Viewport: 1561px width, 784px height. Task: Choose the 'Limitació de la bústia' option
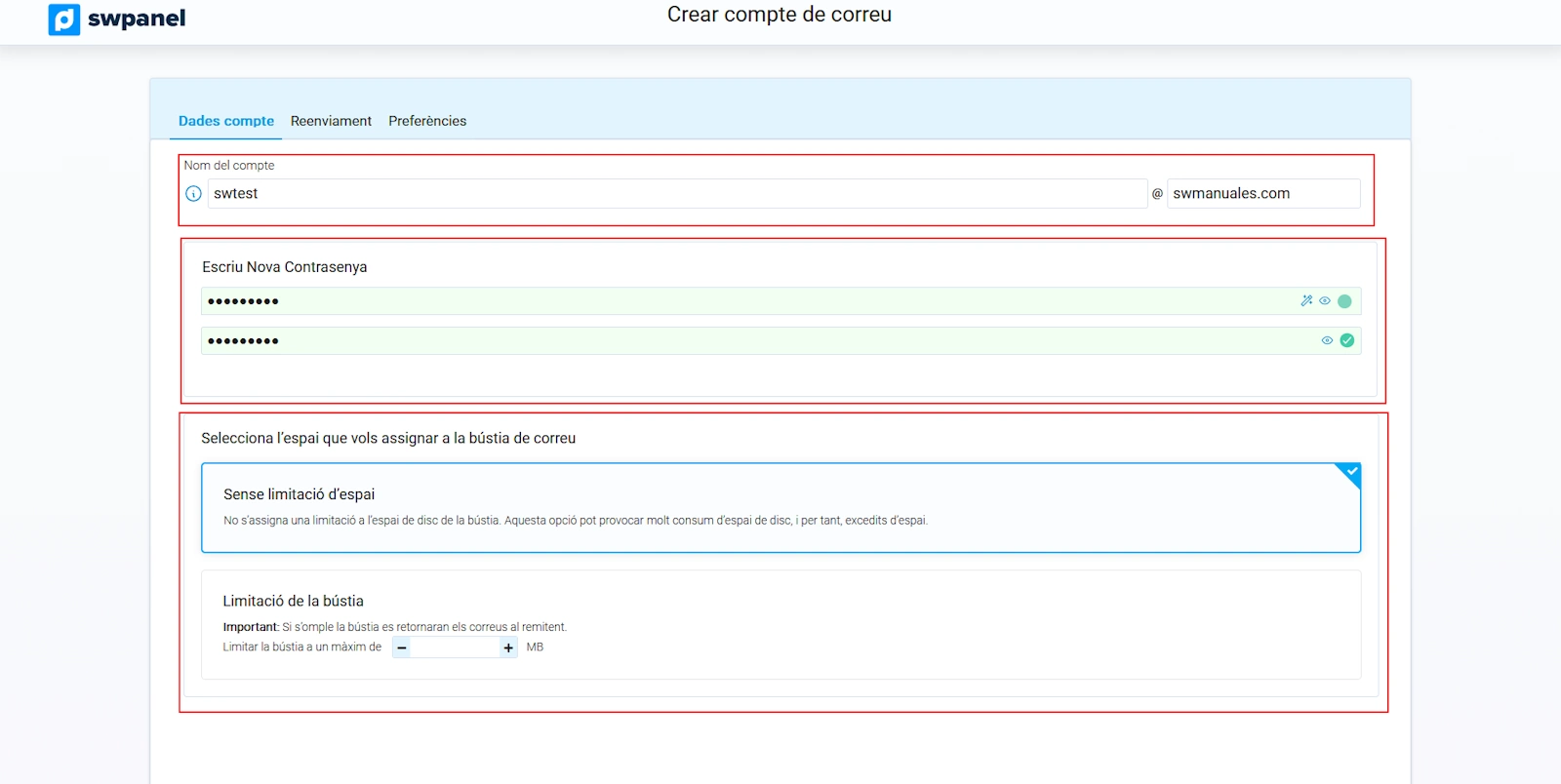point(780,601)
